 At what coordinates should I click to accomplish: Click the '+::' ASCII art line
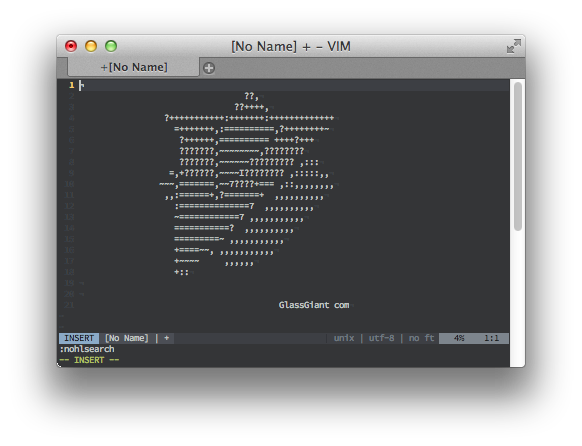182,272
